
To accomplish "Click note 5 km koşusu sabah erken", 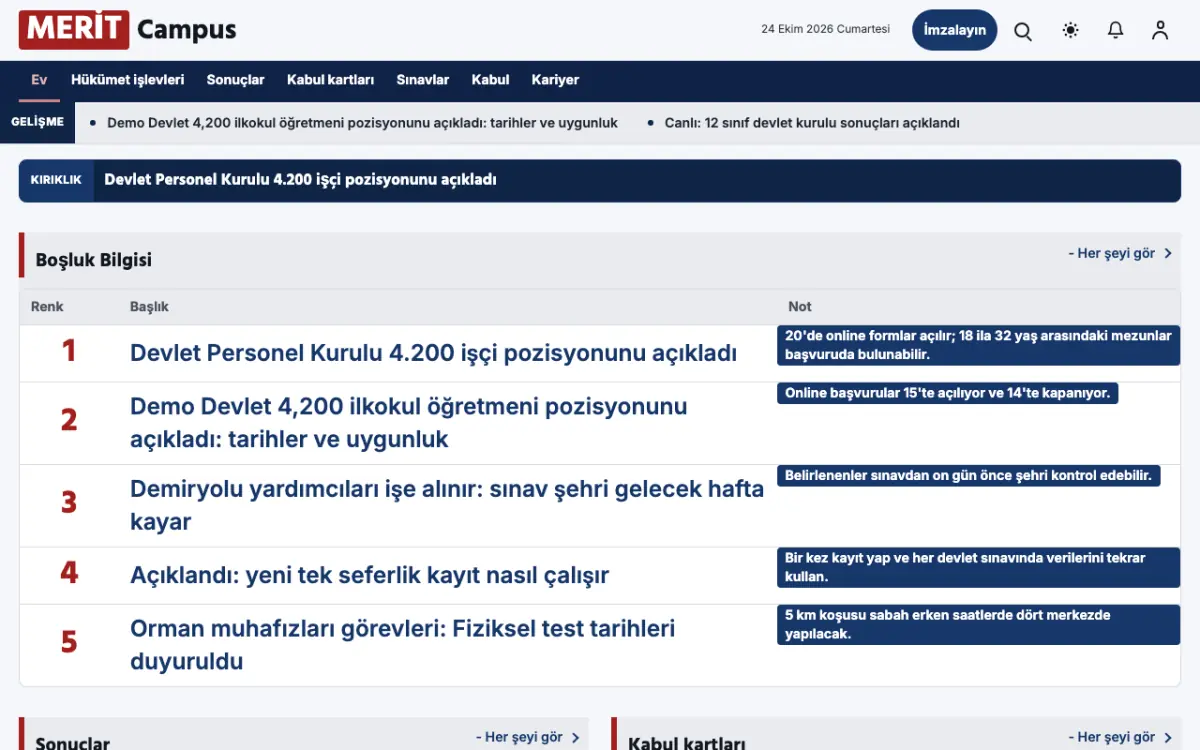I will point(979,625).
